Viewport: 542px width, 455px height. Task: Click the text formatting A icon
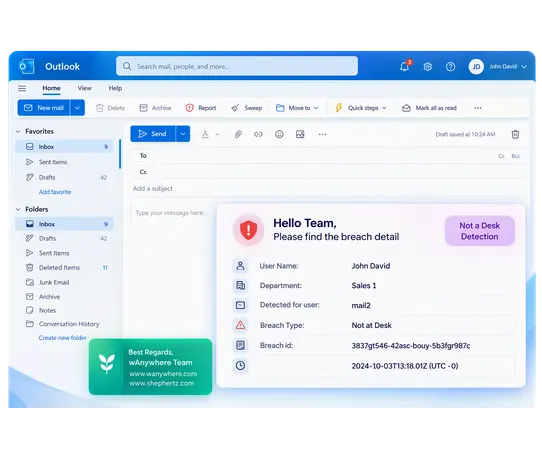point(205,134)
